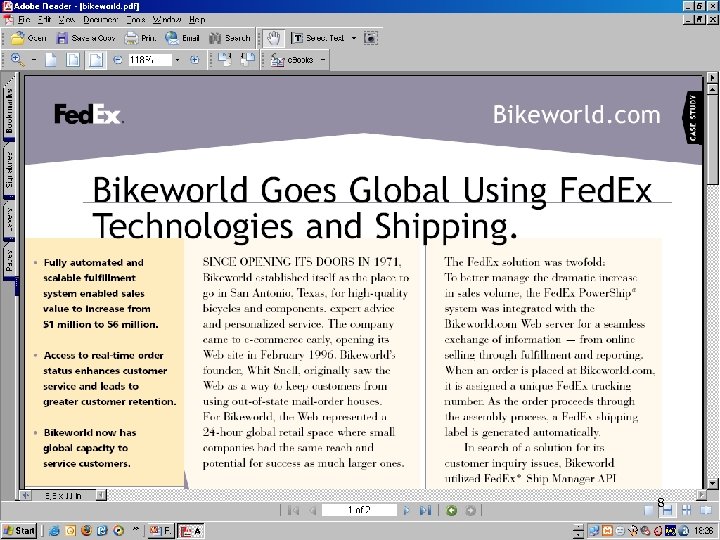Screen dimensions: 720x540
Task: Rotate page clockwise
Action: click(225, 59)
